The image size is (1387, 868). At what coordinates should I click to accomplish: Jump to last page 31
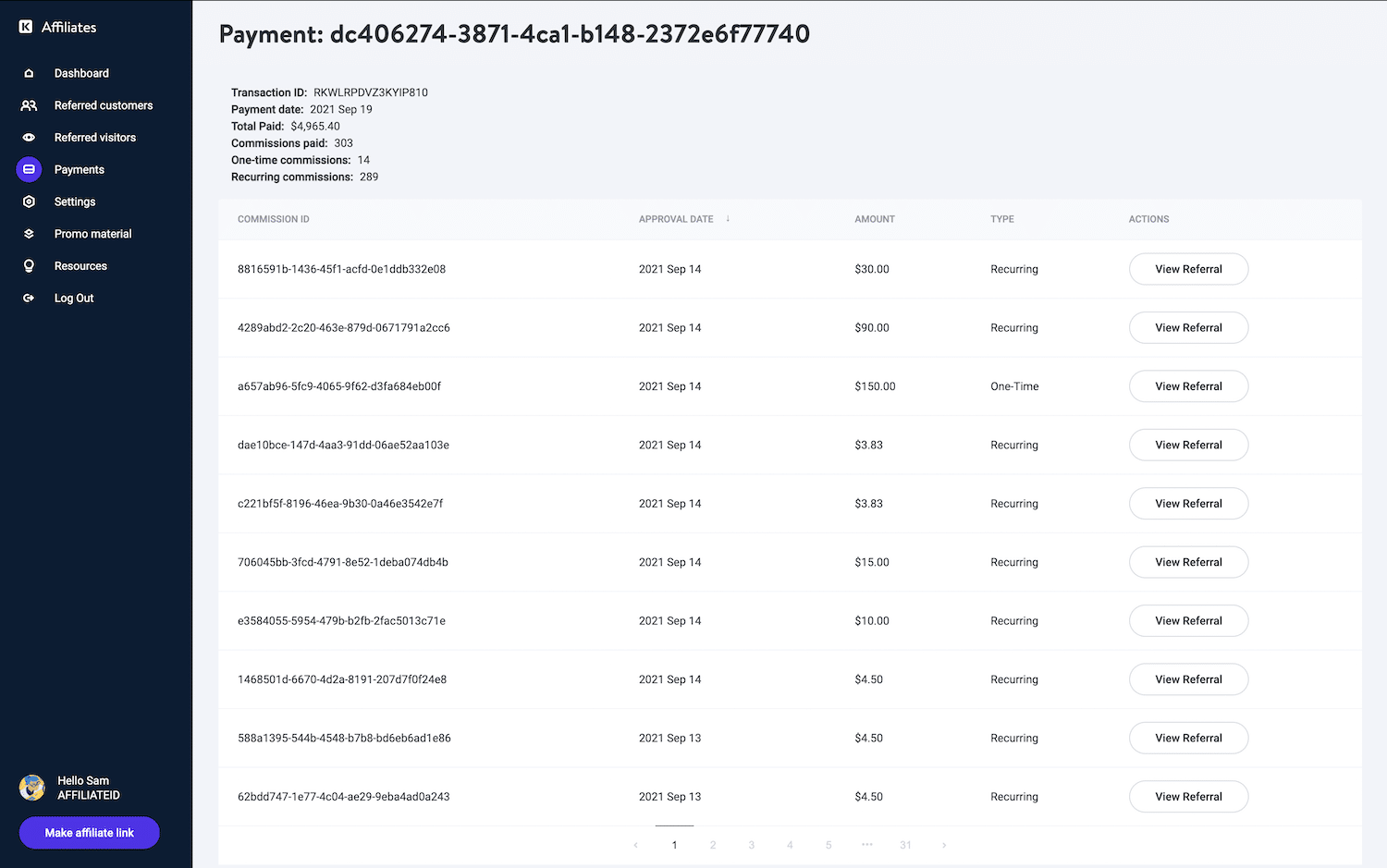pyautogui.click(x=905, y=844)
